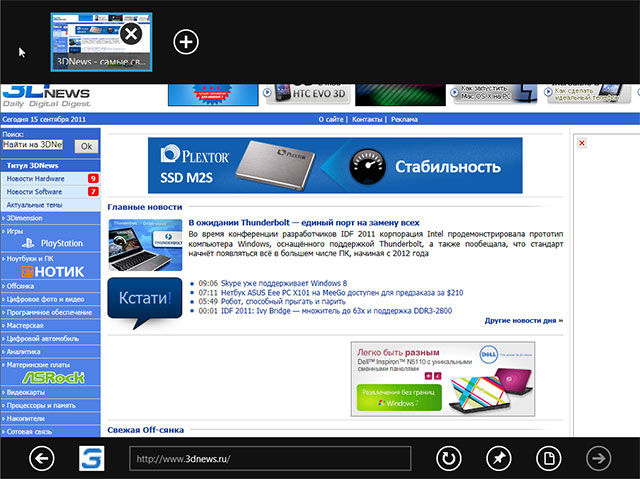
Task: Go forward with the forward arrow
Action: click(x=598, y=458)
